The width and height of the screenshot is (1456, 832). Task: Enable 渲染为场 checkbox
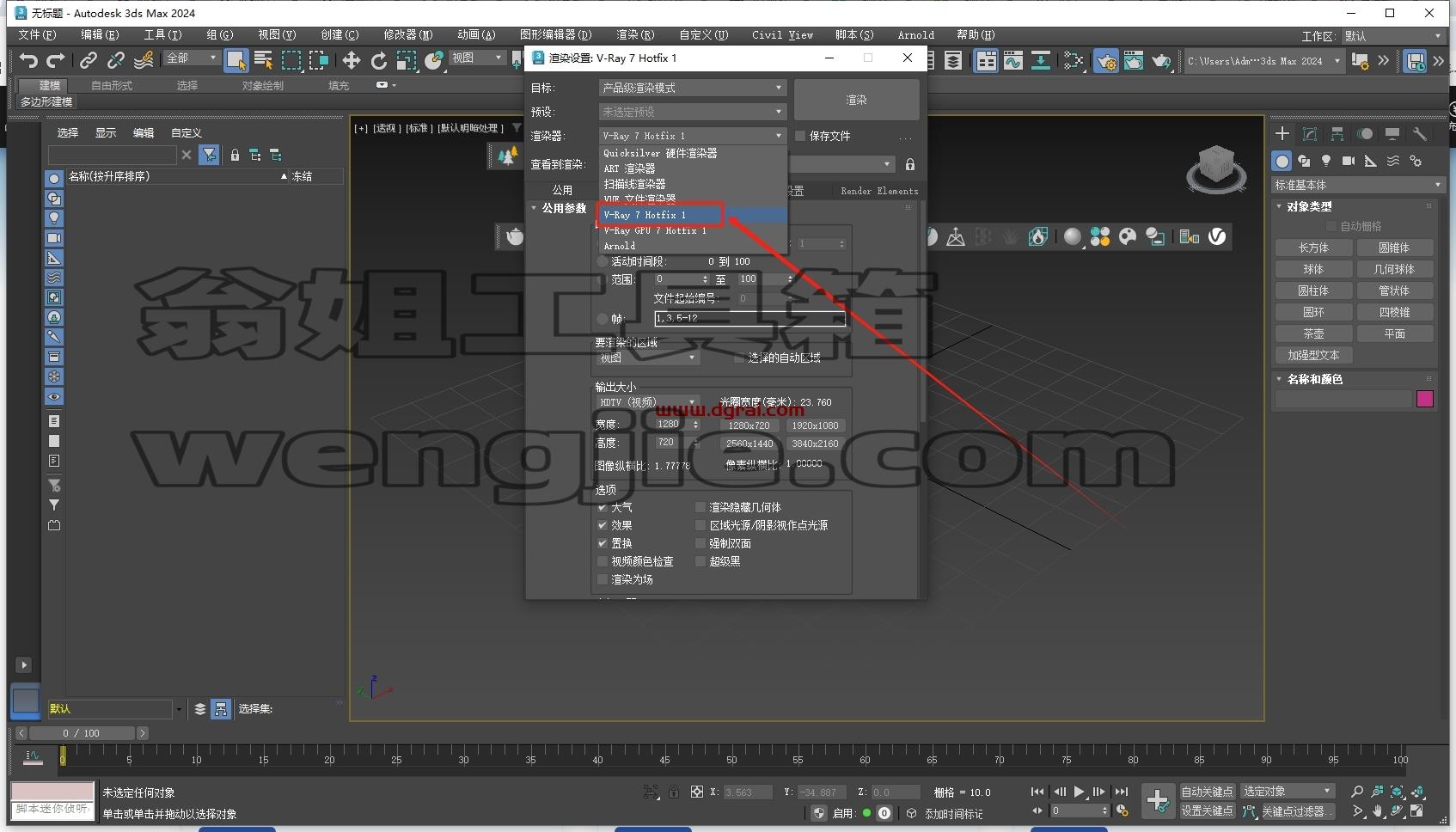603,579
